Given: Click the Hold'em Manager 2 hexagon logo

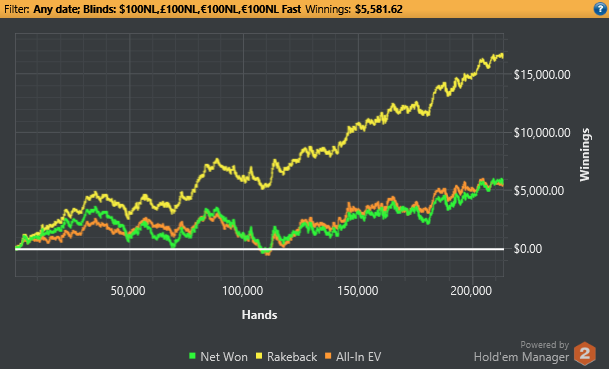Looking at the screenshot, I should point(585,353).
